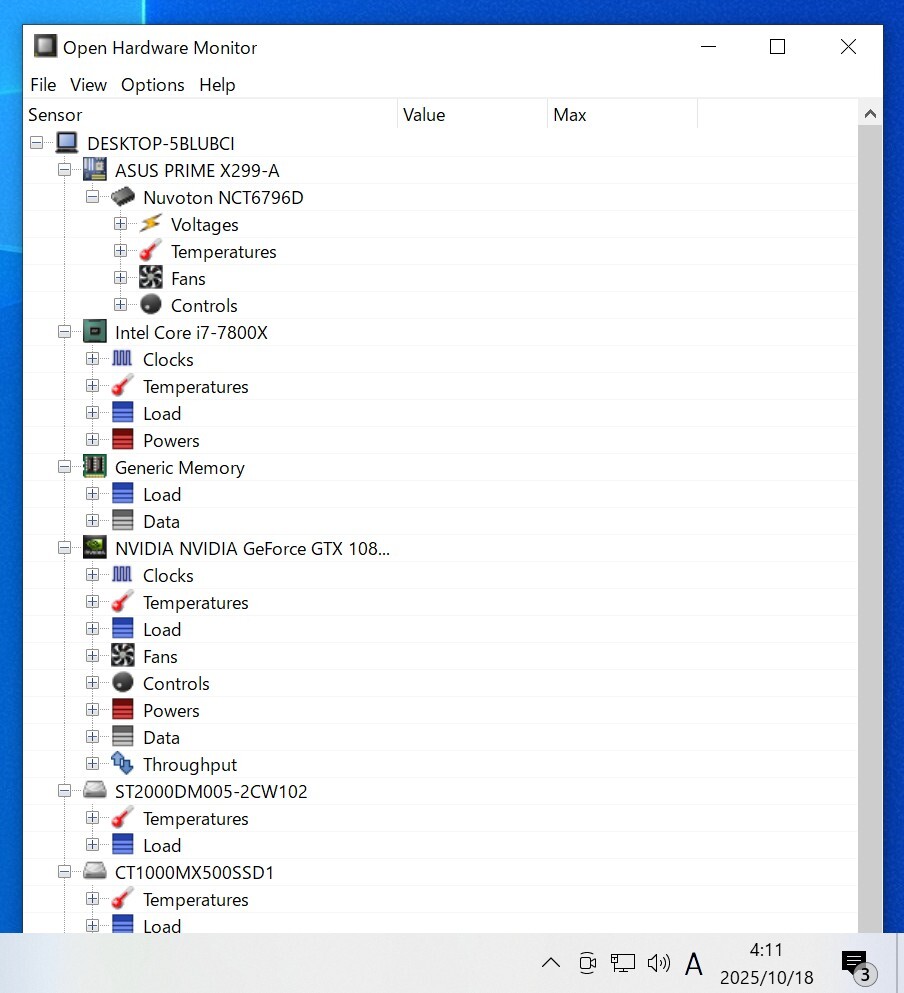The height and width of the screenshot is (993, 904).
Task: Expand the CT1000MX500SSD1 Temperatures node
Action: (92, 899)
